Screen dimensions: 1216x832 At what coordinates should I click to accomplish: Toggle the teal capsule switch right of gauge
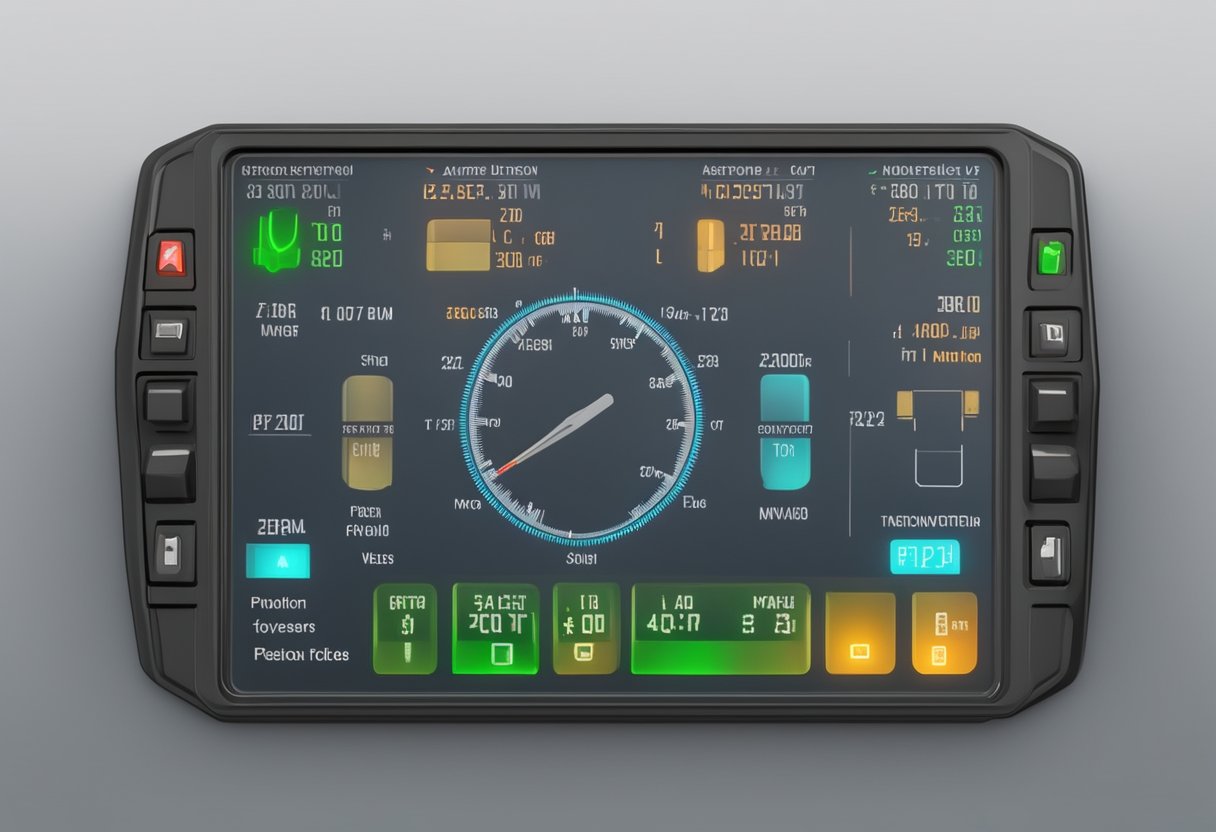(x=784, y=432)
